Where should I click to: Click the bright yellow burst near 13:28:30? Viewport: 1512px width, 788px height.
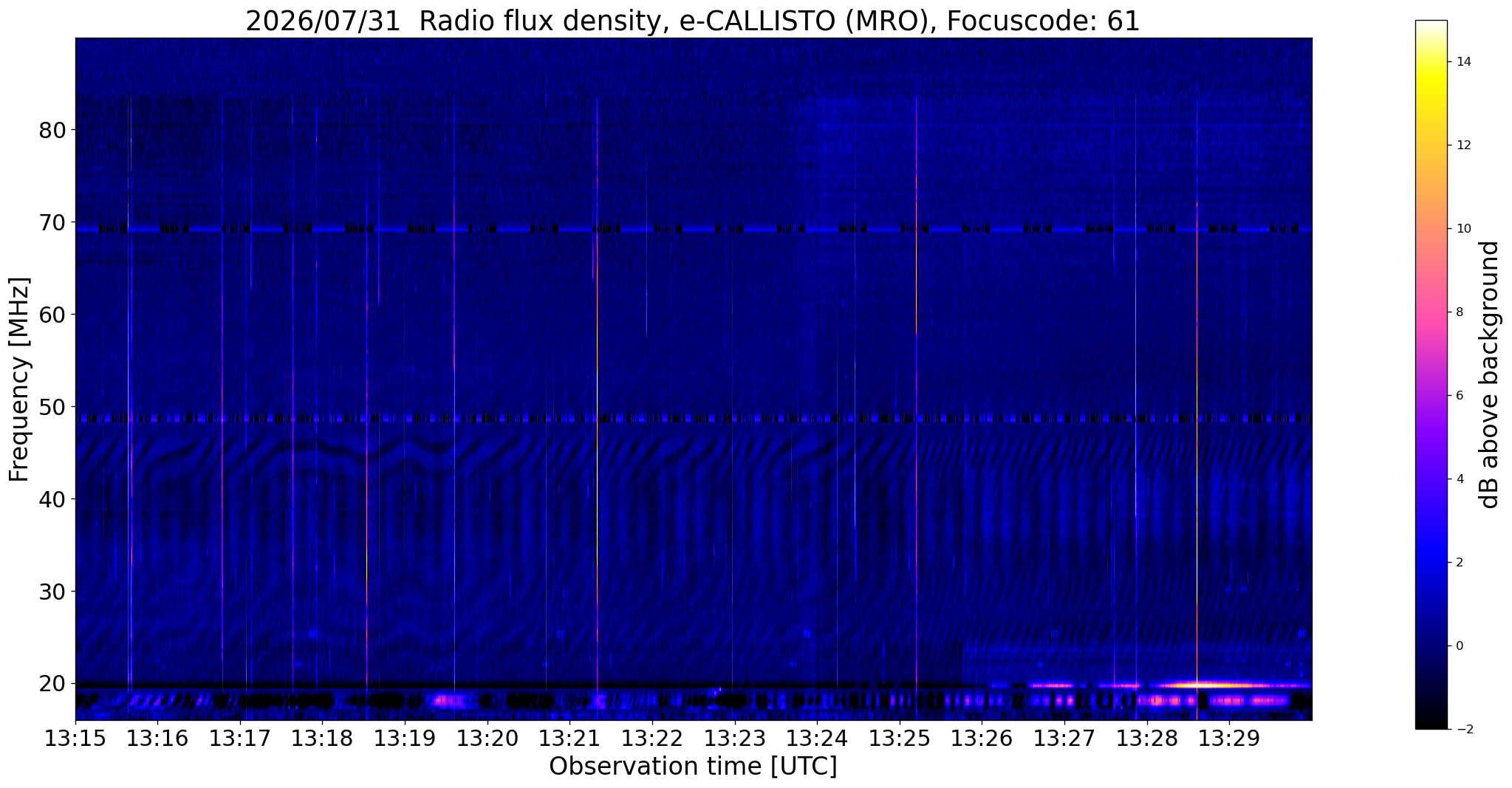(x=1211, y=685)
